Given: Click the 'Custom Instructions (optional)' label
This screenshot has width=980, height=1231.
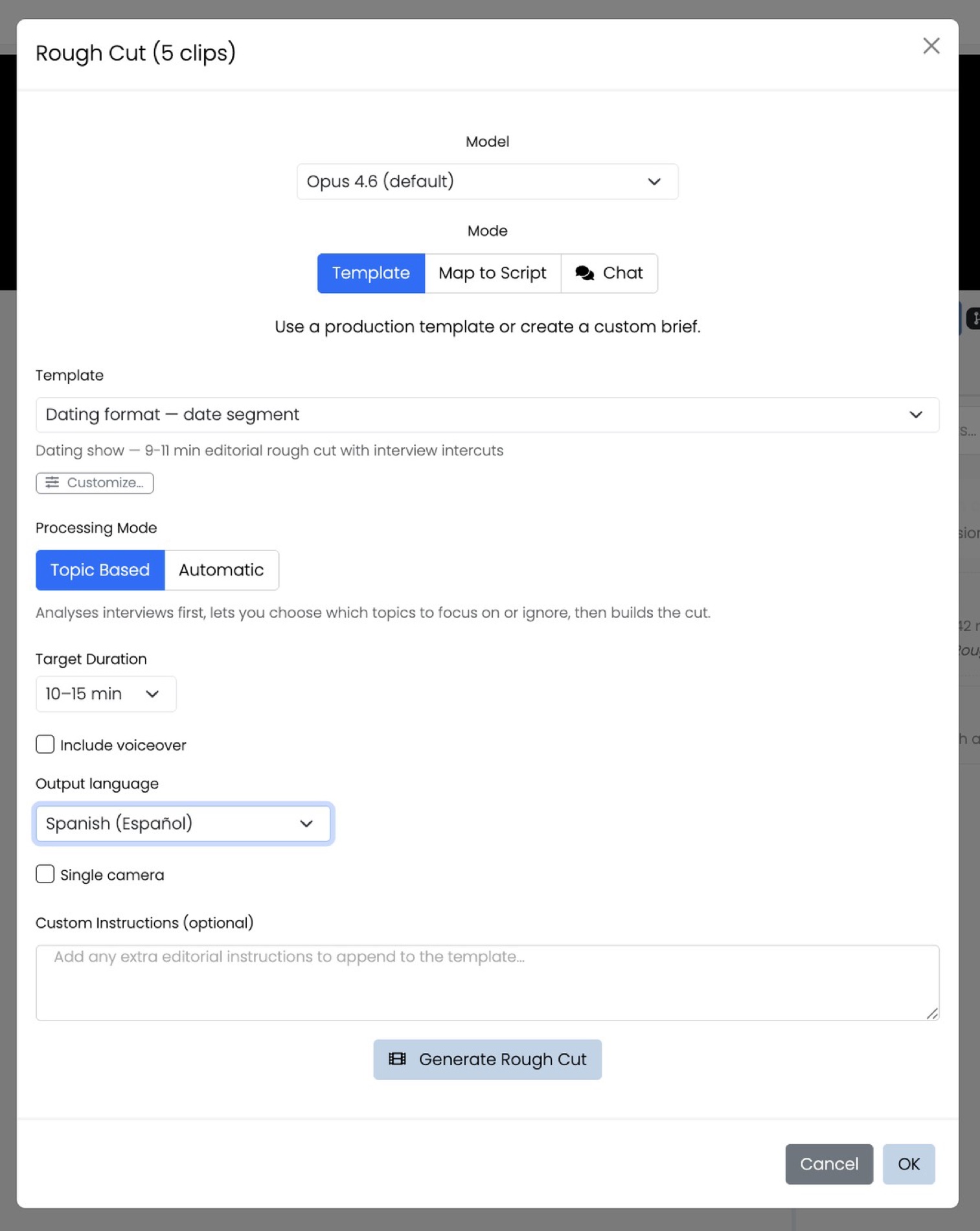Looking at the screenshot, I should point(144,923).
